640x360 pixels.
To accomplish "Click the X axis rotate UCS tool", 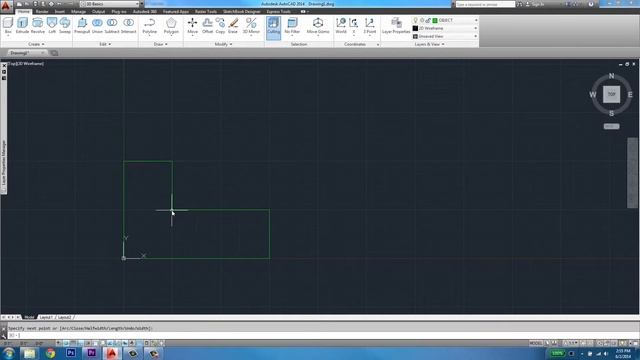I will (354, 26).
